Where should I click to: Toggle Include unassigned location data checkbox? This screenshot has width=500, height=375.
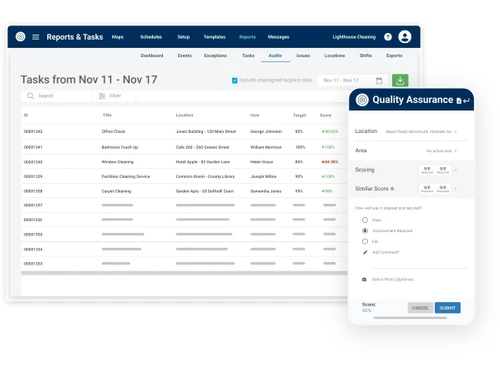[x=235, y=80]
